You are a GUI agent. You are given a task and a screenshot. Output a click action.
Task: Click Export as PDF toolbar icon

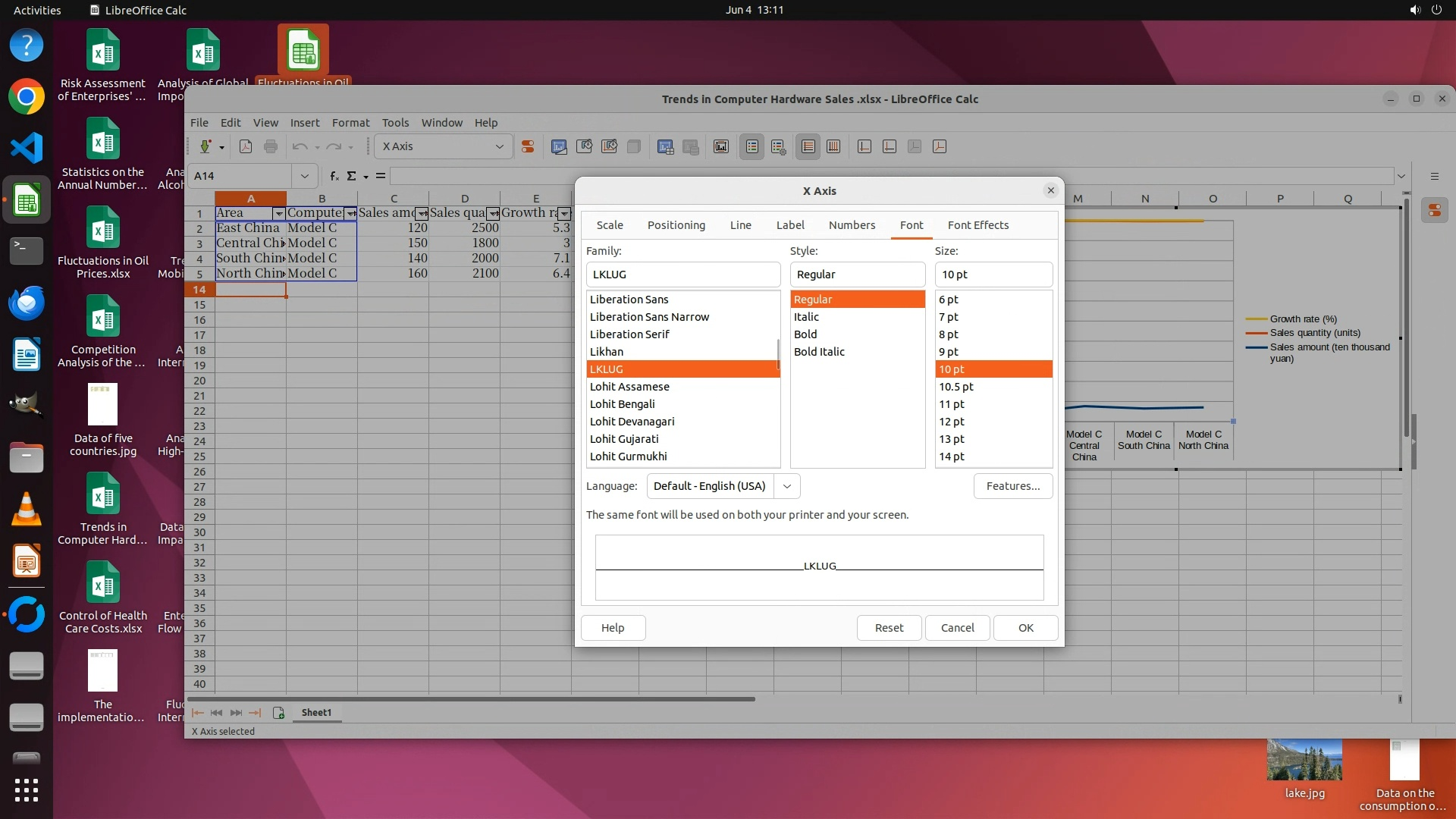point(246,147)
